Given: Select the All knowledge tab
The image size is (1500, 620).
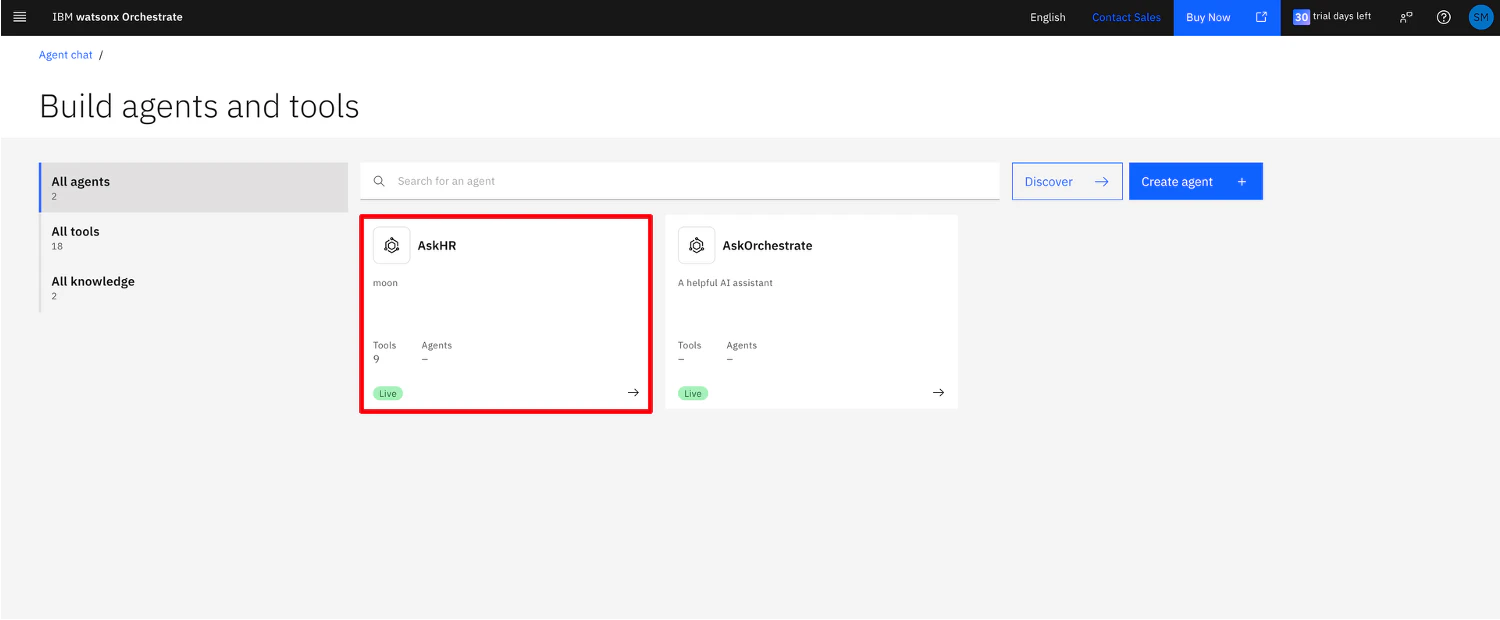Looking at the screenshot, I should click(x=195, y=287).
